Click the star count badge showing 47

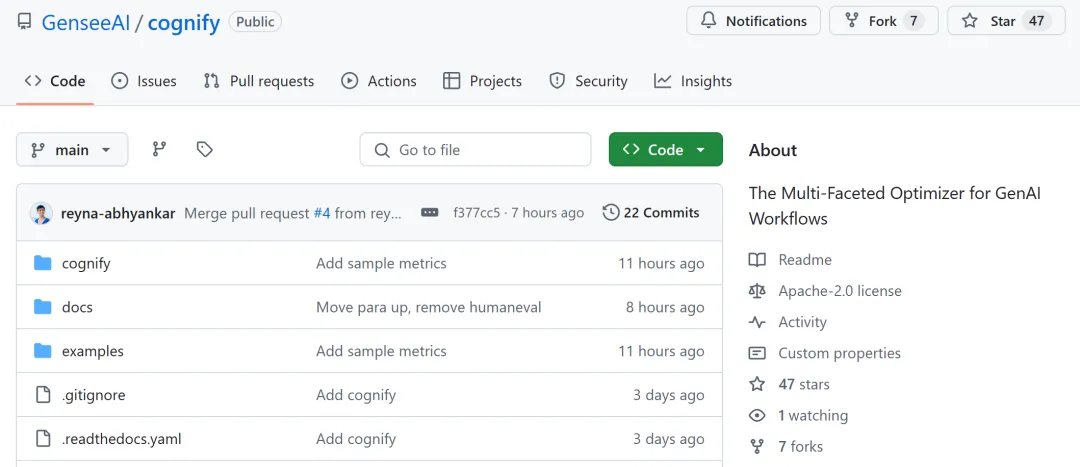point(1037,21)
